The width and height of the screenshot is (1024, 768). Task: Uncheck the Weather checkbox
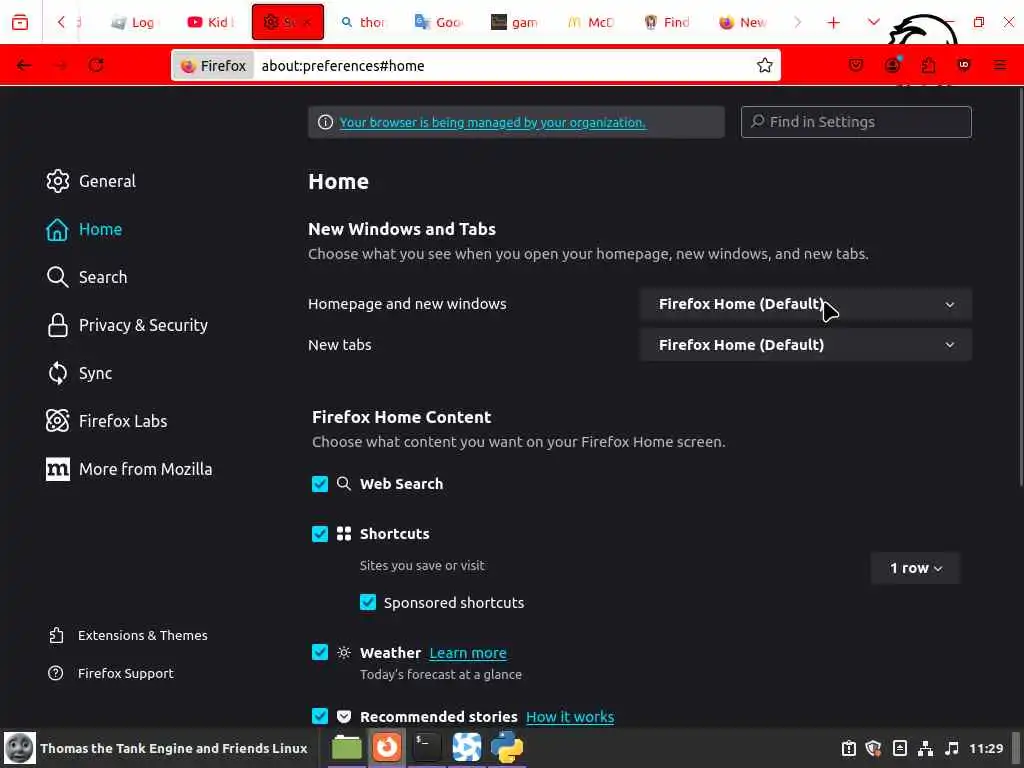tap(320, 652)
